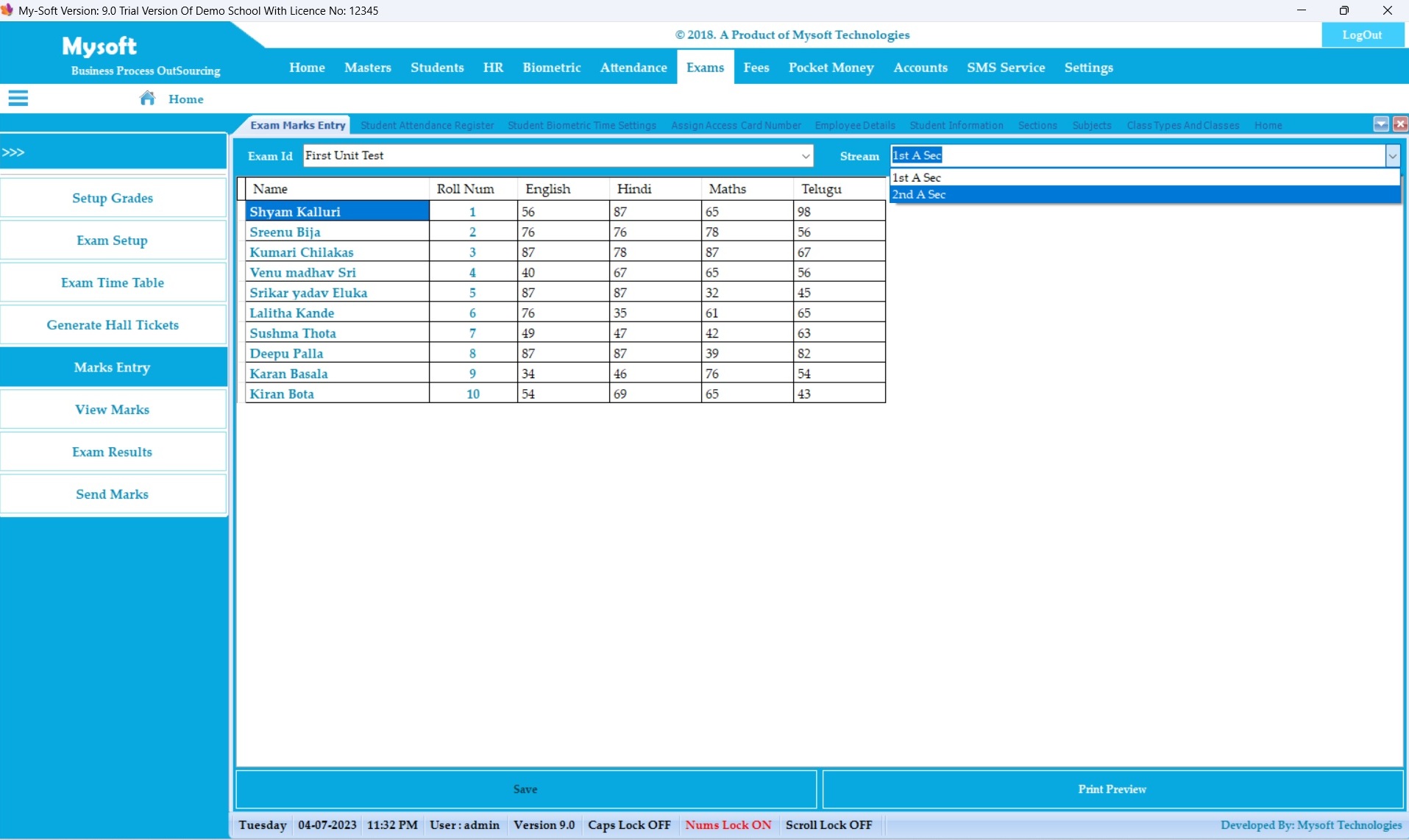
Task: Open the Fees menu
Action: coord(756,68)
